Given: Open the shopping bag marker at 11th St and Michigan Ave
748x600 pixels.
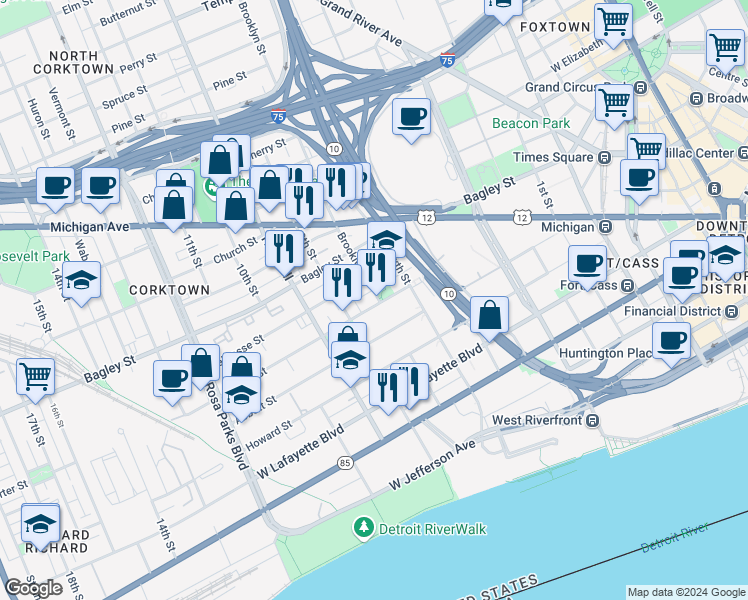Looking at the screenshot, I should [174, 205].
